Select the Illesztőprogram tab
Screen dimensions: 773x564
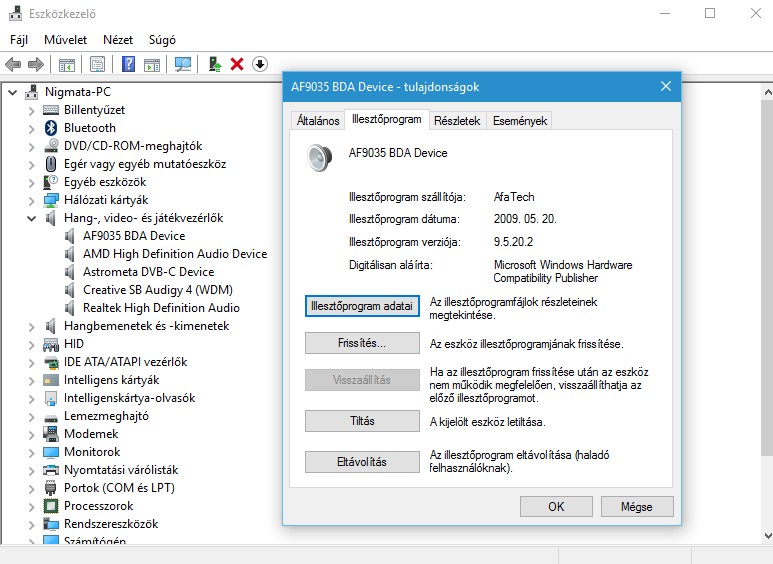(386, 119)
